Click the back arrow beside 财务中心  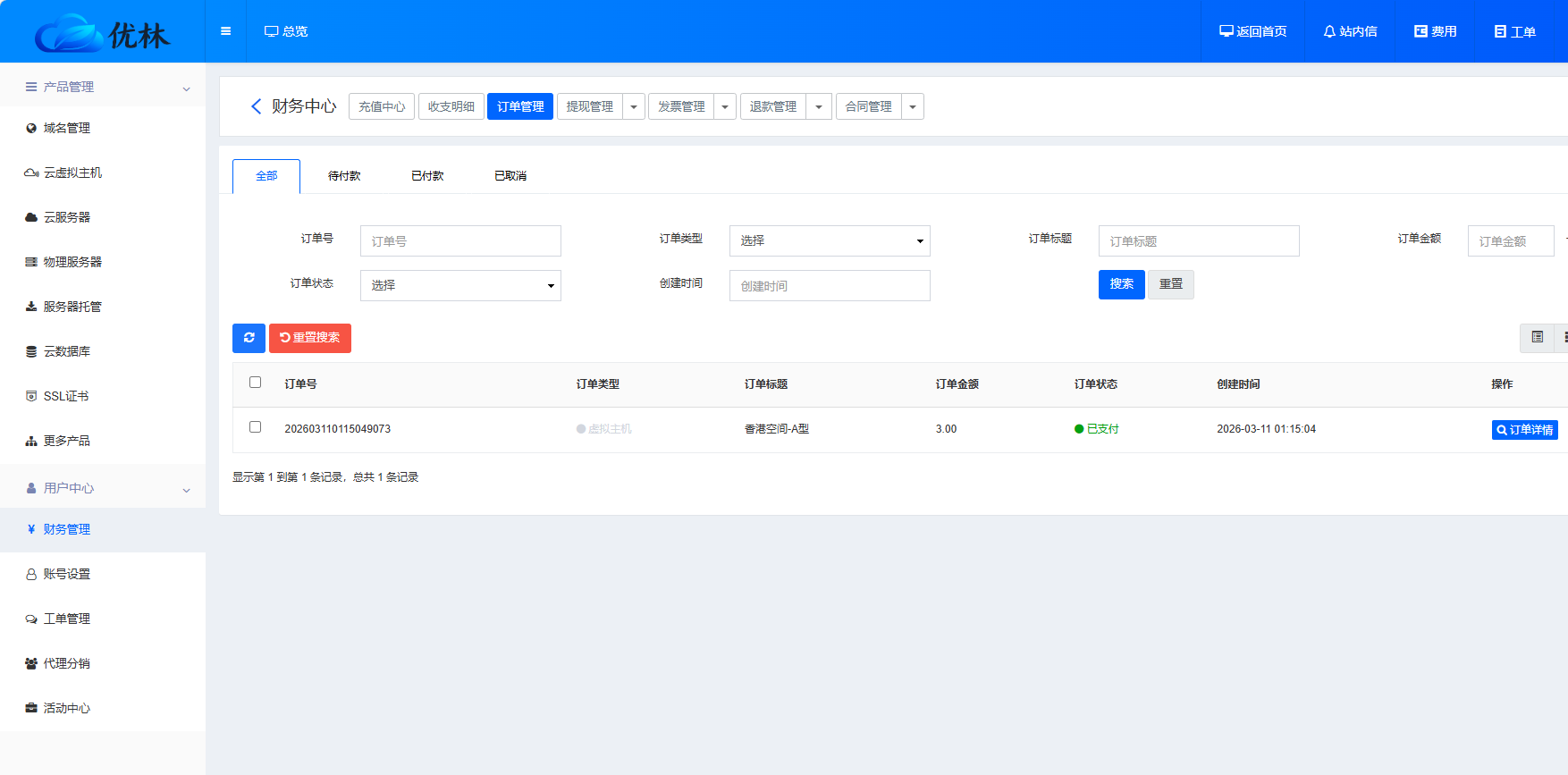pyautogui.click(x=256, y=106)
